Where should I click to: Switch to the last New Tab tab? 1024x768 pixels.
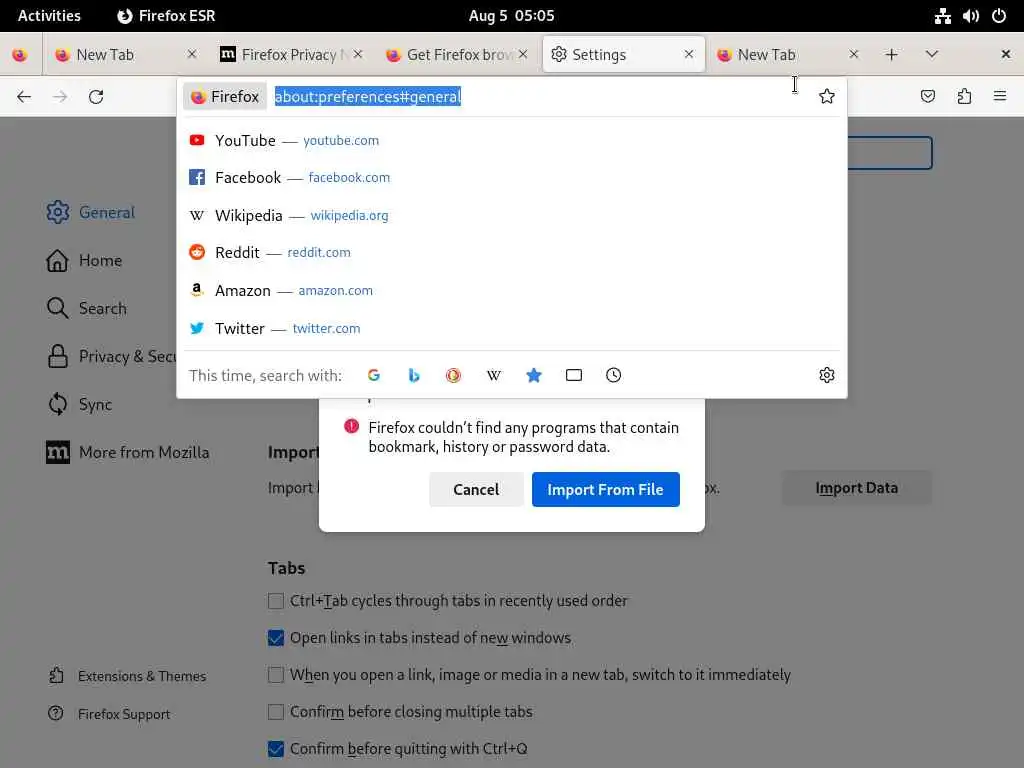coord(788,54)
